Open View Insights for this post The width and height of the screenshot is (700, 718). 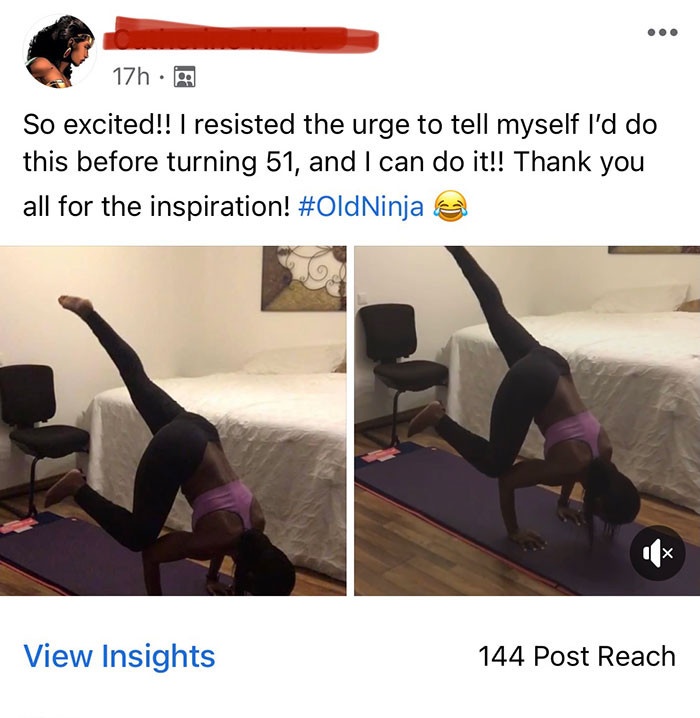tap(119, 656)
